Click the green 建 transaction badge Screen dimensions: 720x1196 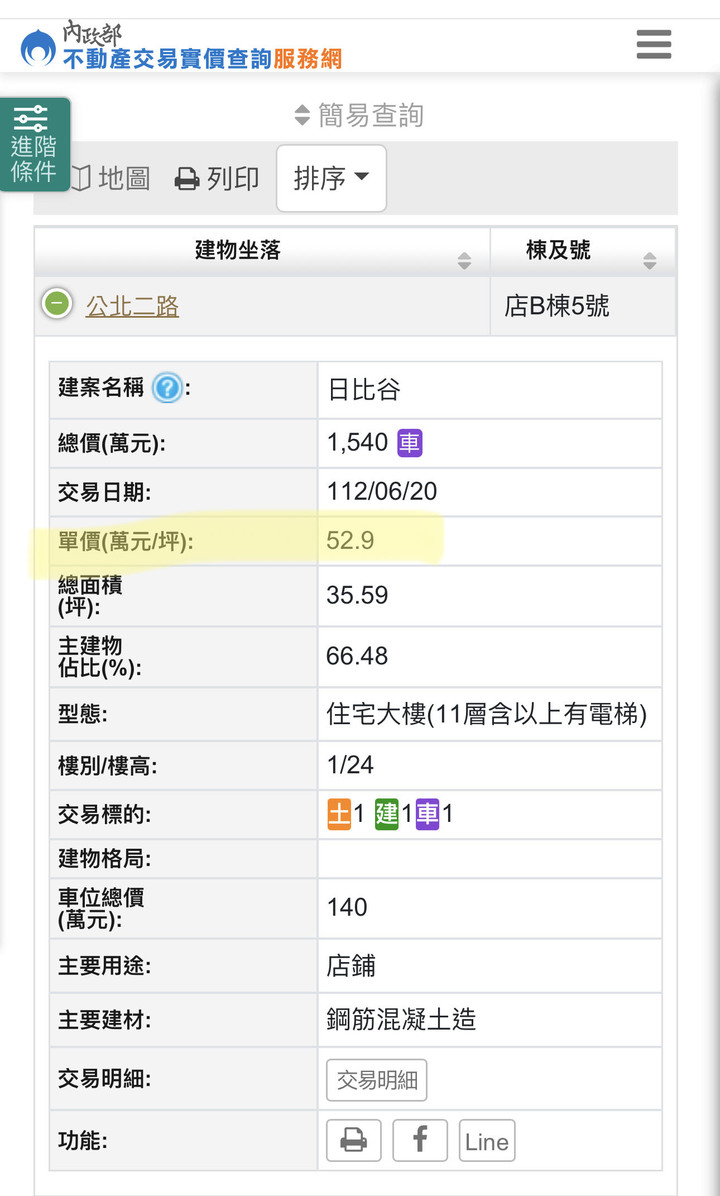[x=387, y=814]
